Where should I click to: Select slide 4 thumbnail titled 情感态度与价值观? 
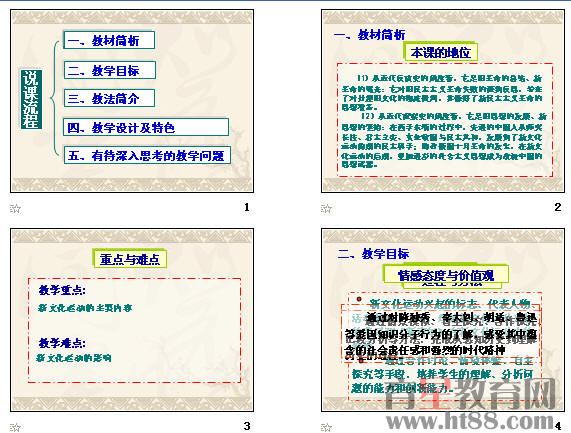(443, 320)
